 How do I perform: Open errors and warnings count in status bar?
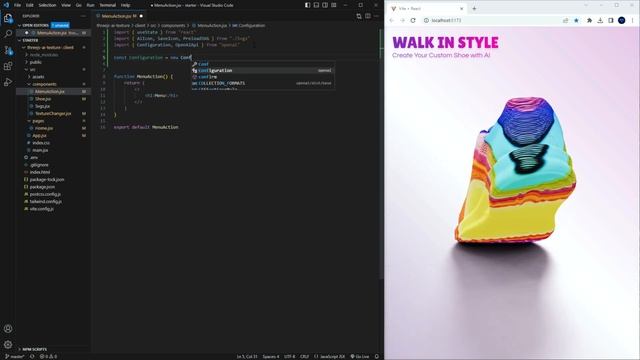48,356
